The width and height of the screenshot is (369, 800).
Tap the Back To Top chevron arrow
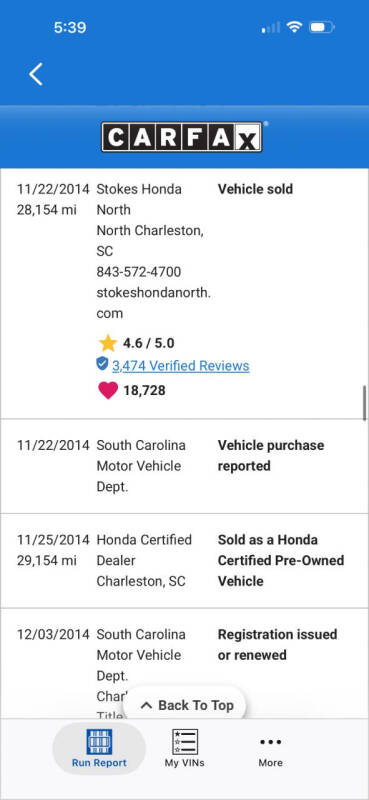(146, 706)
